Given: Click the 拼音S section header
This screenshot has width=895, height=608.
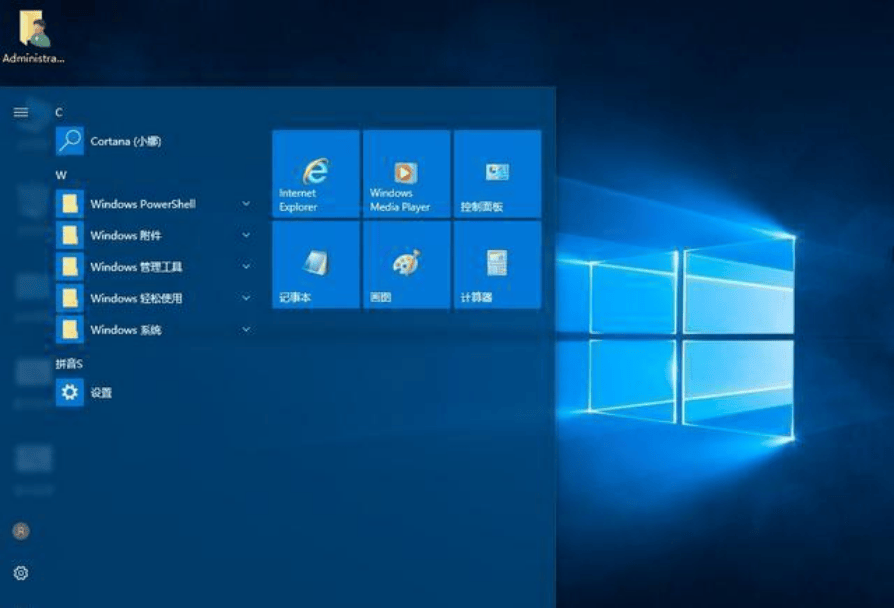Looking at the screenshot, I should (x=68, y=364).
